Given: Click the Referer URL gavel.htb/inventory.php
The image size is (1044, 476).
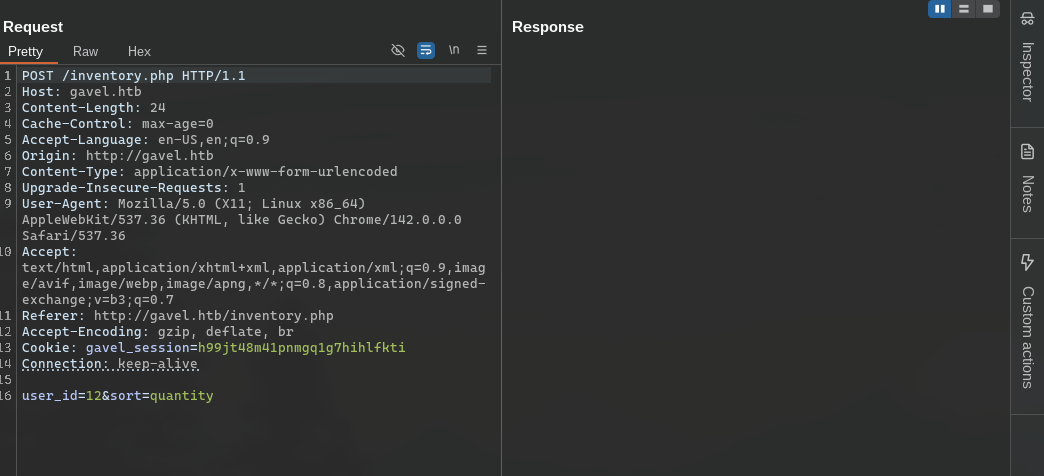Looking at the screenshot, I should (x=213, y=316).
